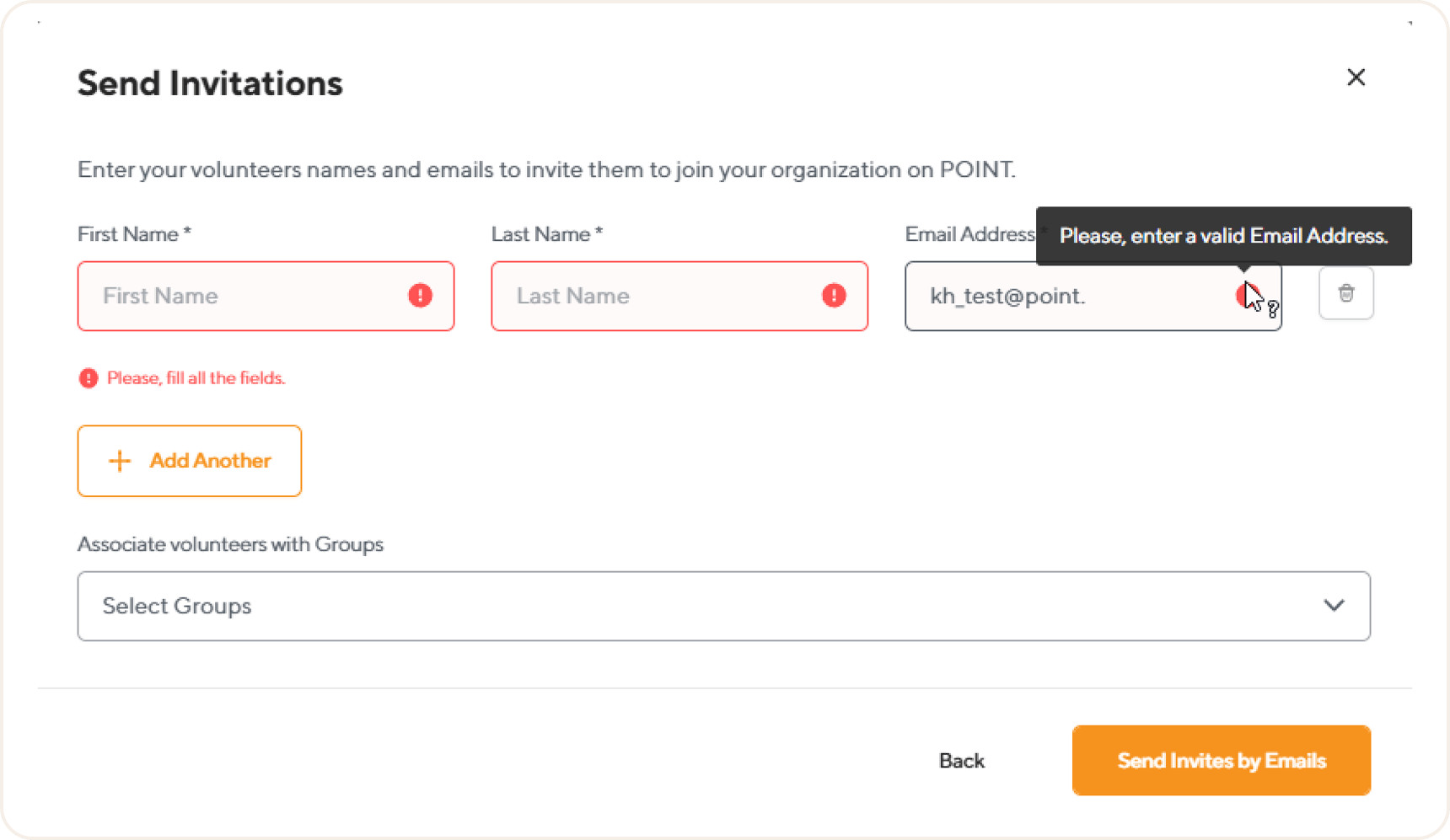Click Back to return
Image resolution: width=1450 pixels, height=840 pixels.
point(960,760)
